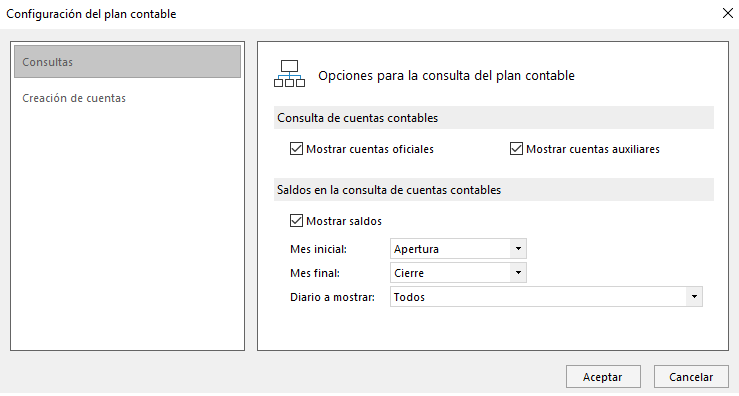Image resolution: width=739 pixels, height=396 pixels.
Task: Select Consultas in the left panel
Action: 127,62
